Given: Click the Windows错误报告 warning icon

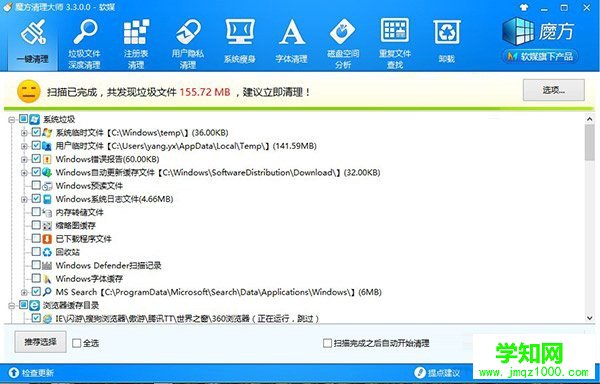Looking at the screenshot, I should (x=47, y=159).
